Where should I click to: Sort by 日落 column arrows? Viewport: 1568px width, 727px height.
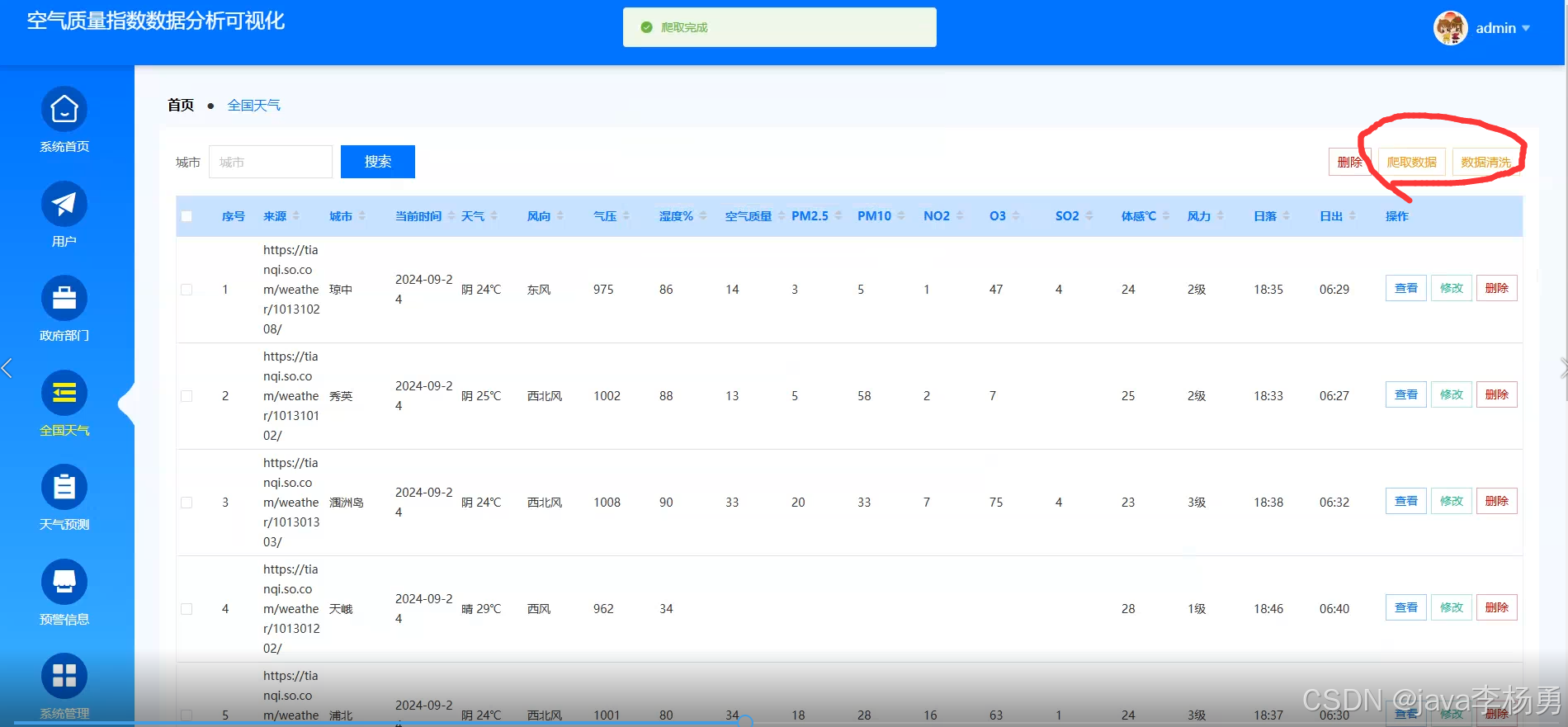[x=1286, y=216]
